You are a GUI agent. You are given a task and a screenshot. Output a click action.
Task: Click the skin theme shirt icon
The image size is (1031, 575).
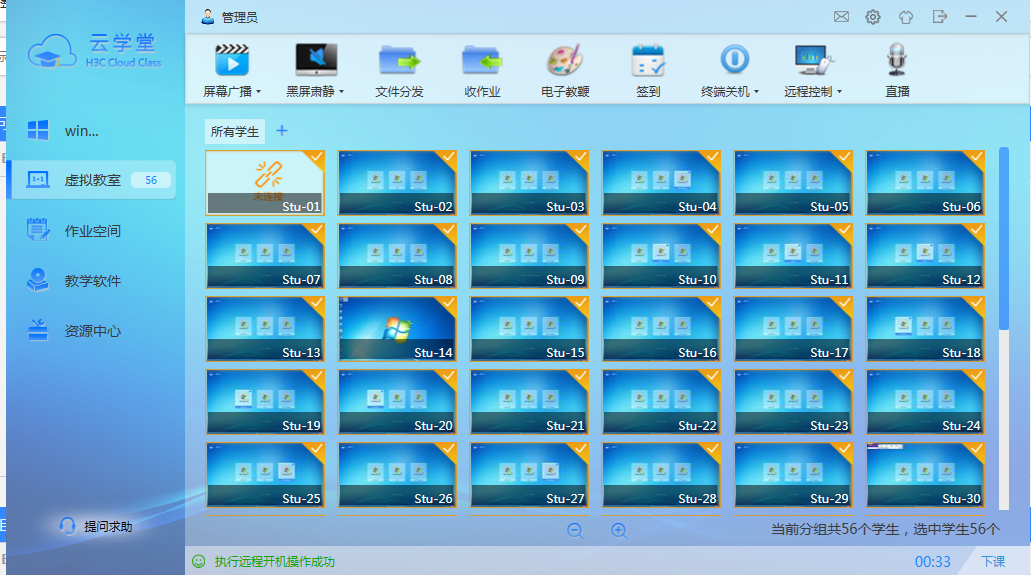pyautogui.click(x=906, y=16)
